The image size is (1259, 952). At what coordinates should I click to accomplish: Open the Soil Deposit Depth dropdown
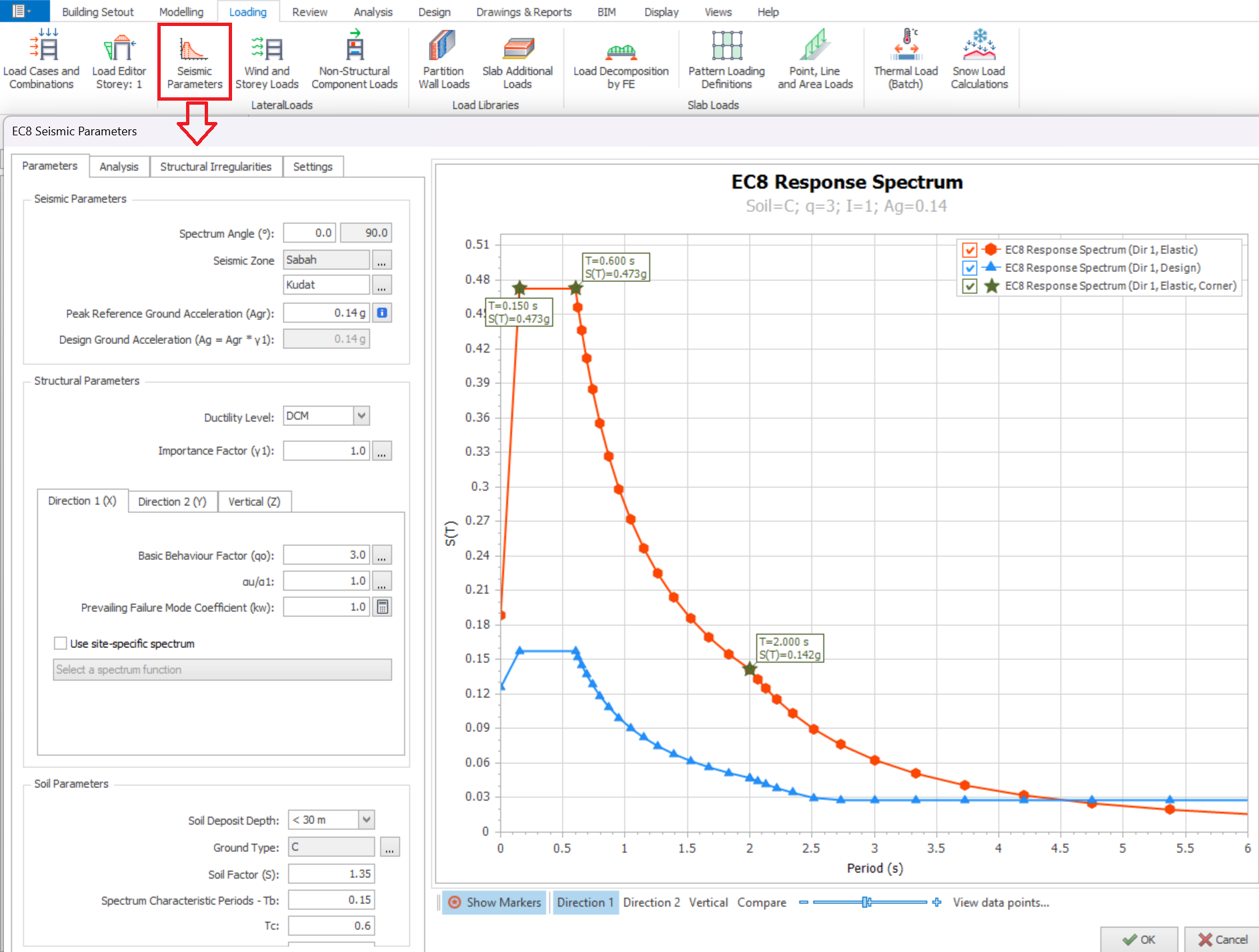point(366,819)
